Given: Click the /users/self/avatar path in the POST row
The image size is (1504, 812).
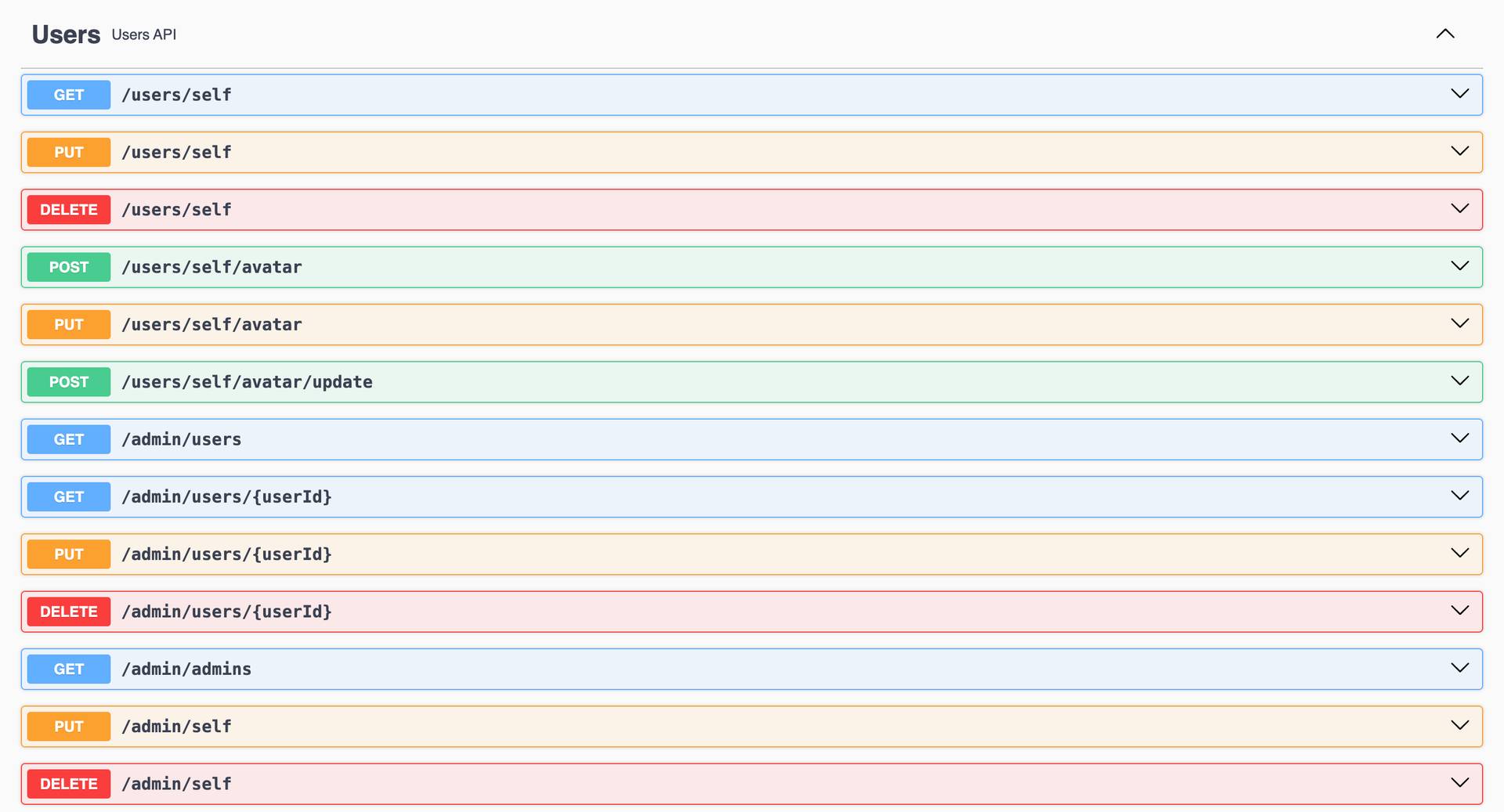Looking at the screenshot, I should pos(211,267).
